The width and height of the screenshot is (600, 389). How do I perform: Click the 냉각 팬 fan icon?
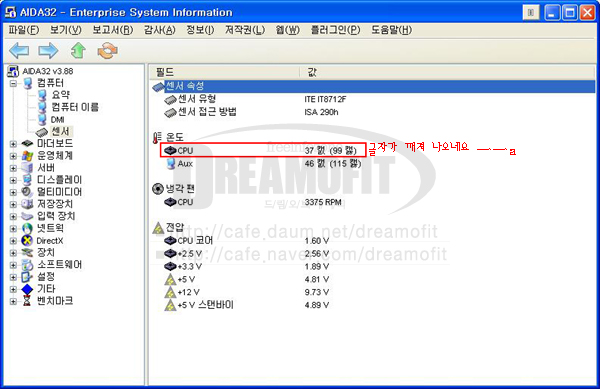coord(158,189)
